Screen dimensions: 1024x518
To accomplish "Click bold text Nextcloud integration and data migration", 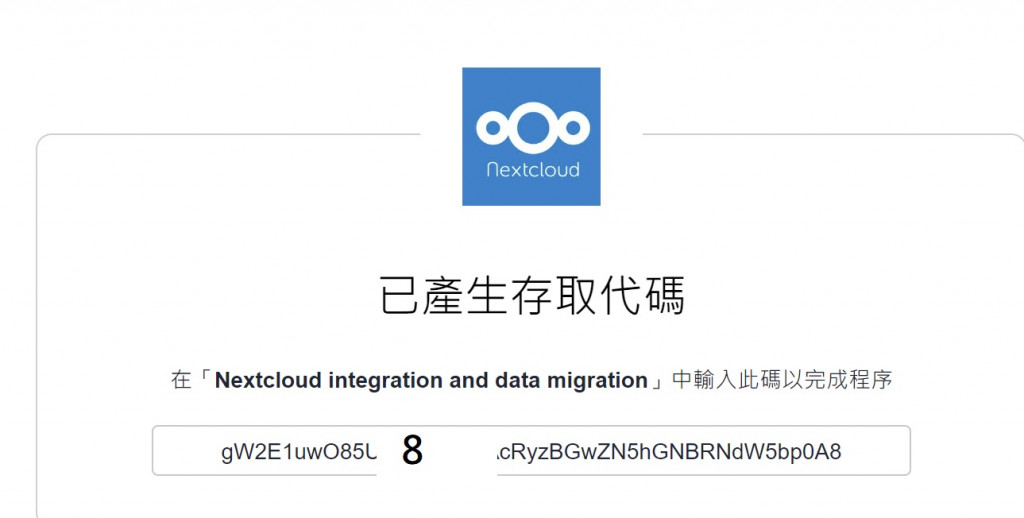I will point(431,380).
